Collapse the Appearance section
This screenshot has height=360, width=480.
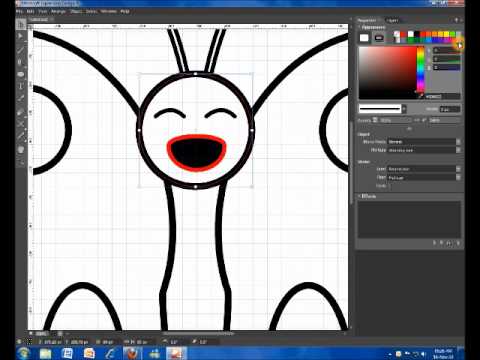[360, 27]
